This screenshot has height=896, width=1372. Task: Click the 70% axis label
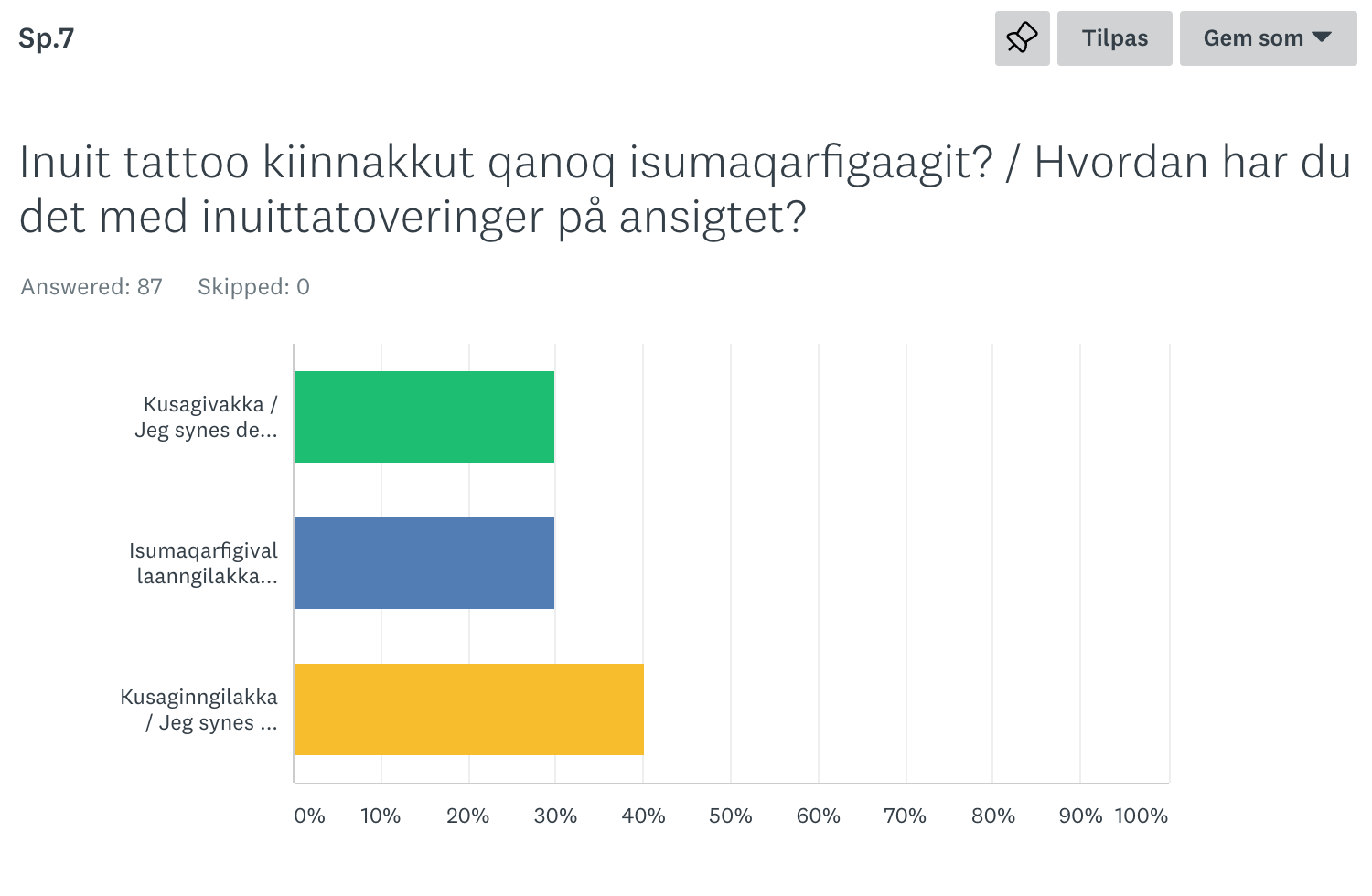(x=905, y=816)
